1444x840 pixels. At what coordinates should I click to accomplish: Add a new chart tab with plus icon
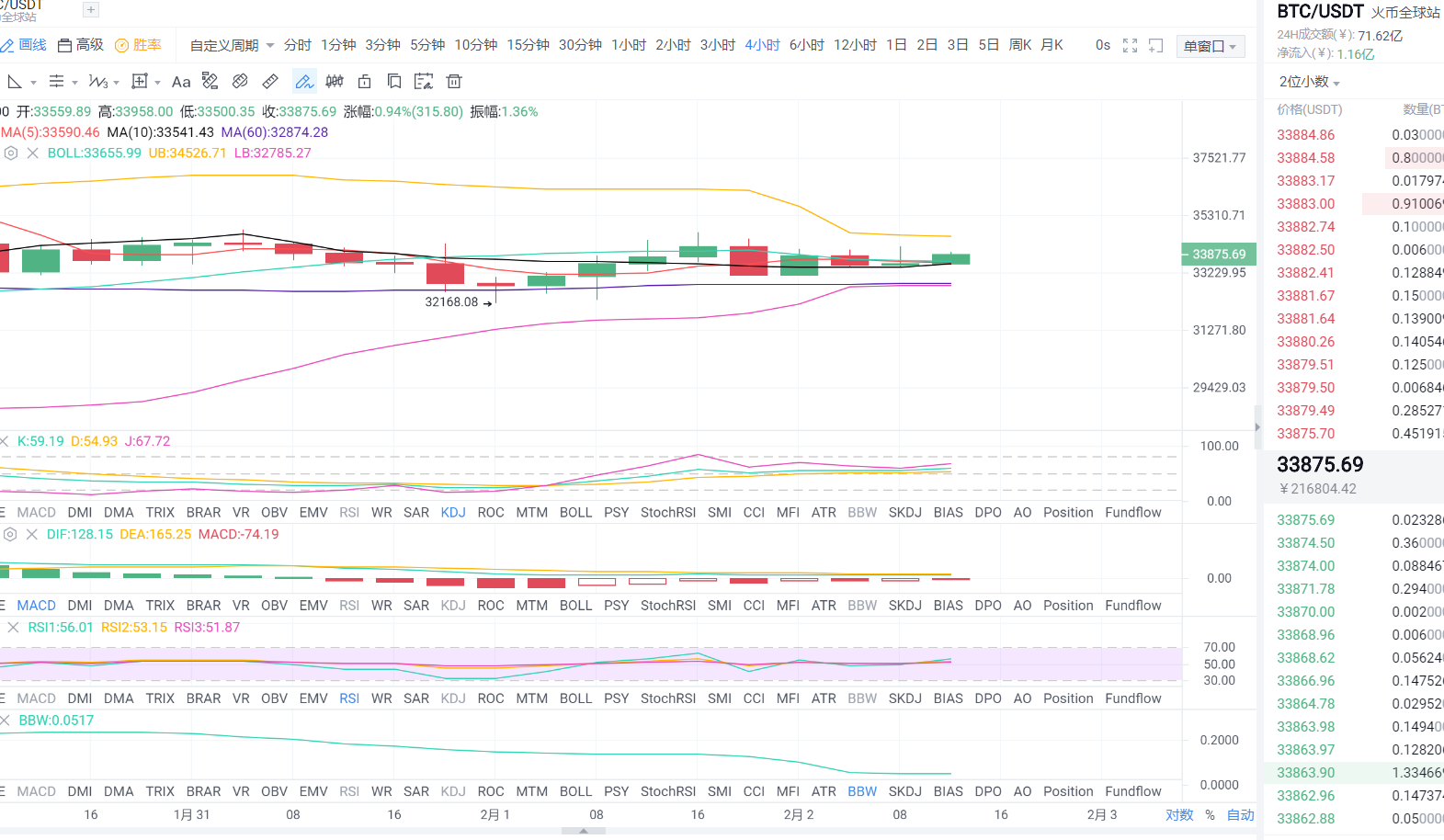[x=90, y=10]
